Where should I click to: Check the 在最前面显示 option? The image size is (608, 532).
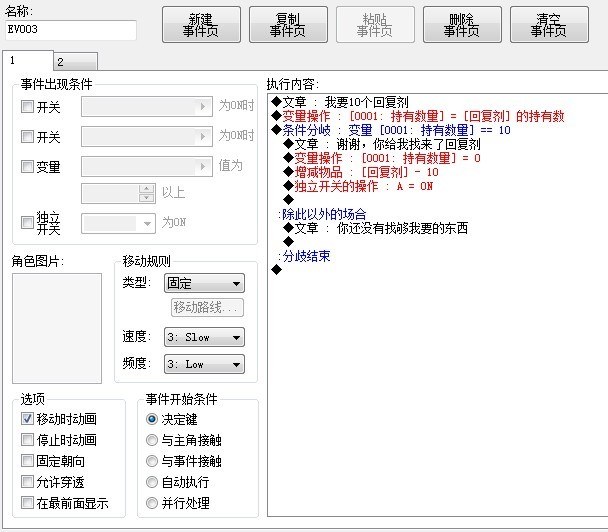27,503
